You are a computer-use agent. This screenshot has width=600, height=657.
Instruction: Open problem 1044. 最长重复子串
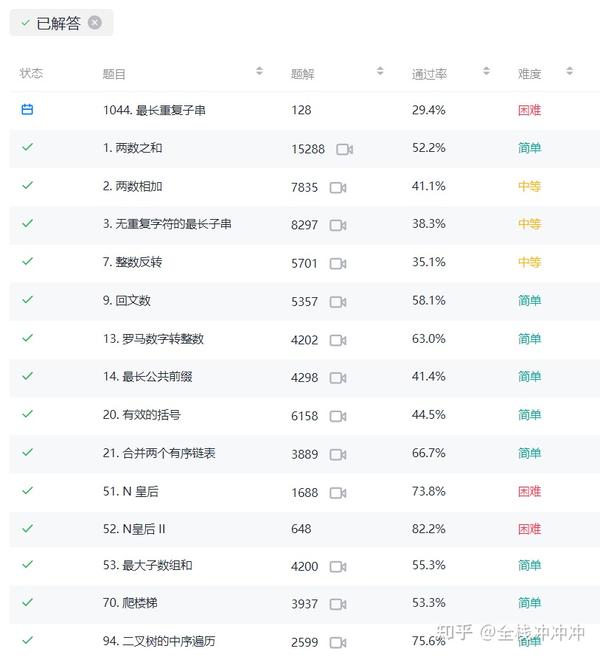[x=154, y=110]
